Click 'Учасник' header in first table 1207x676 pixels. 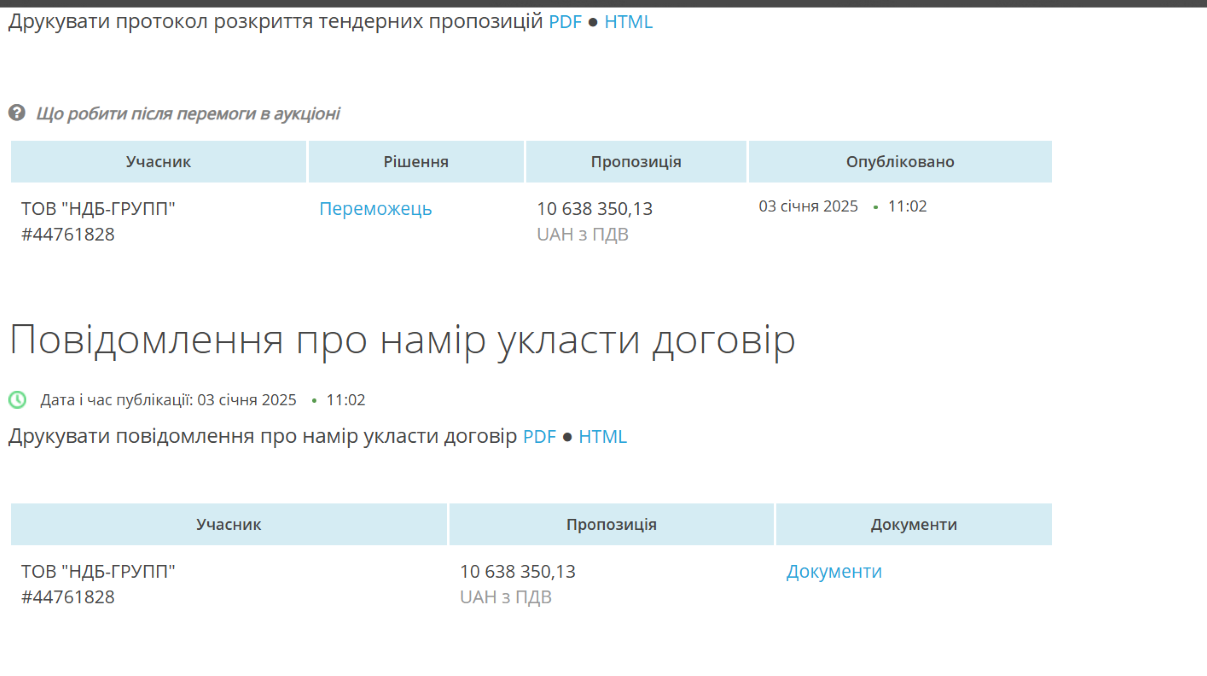158,162
